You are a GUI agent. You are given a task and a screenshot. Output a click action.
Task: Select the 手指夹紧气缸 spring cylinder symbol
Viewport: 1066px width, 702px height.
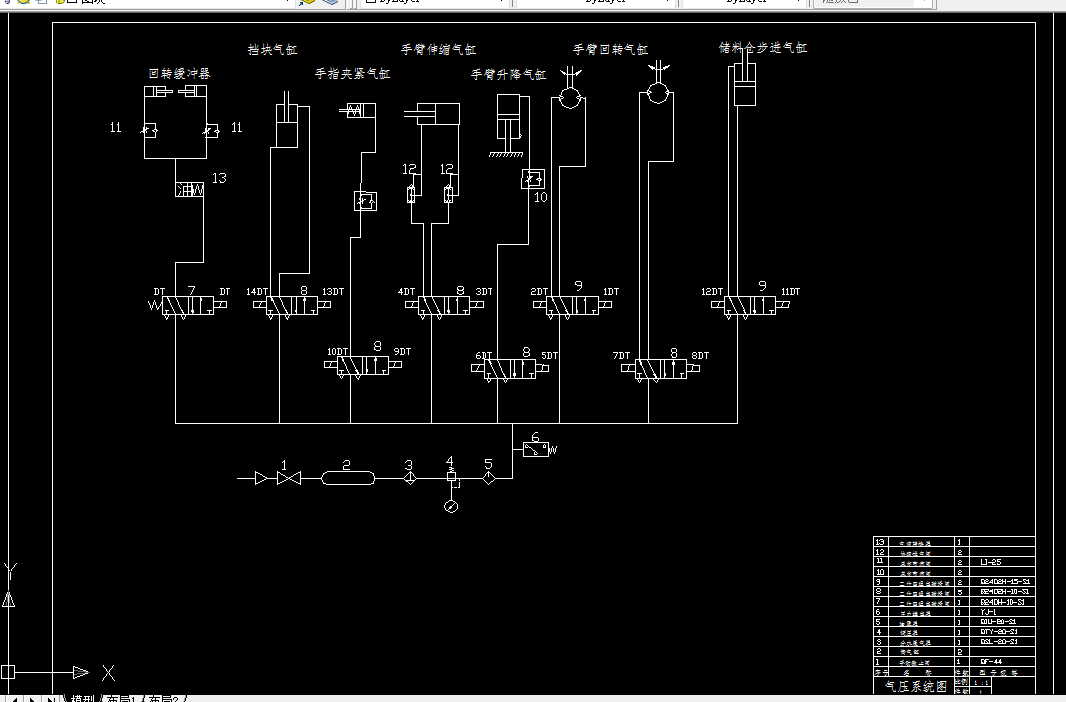[x=358, y=110]
